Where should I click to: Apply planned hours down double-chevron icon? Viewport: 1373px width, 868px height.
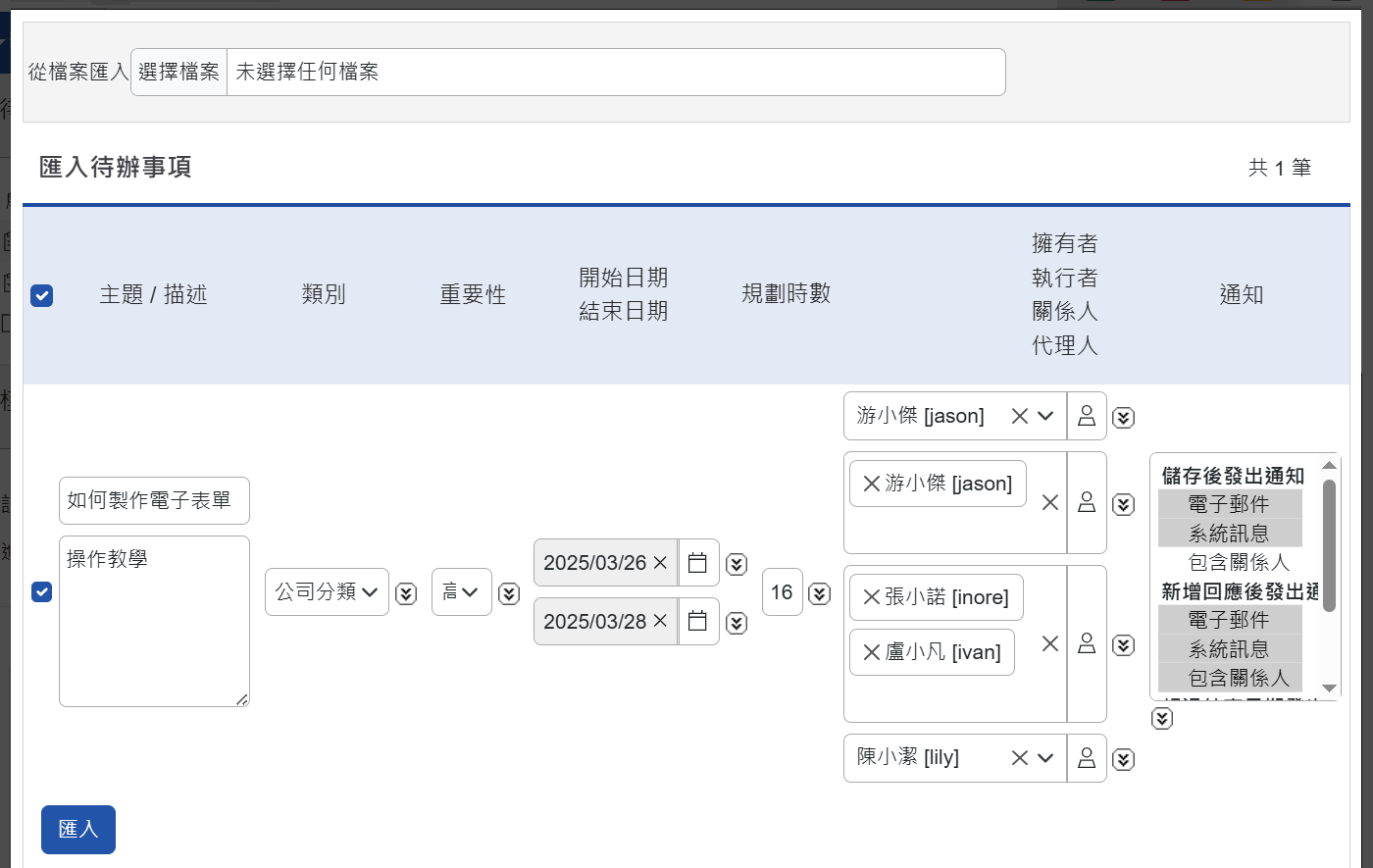[x=819, y=593]
